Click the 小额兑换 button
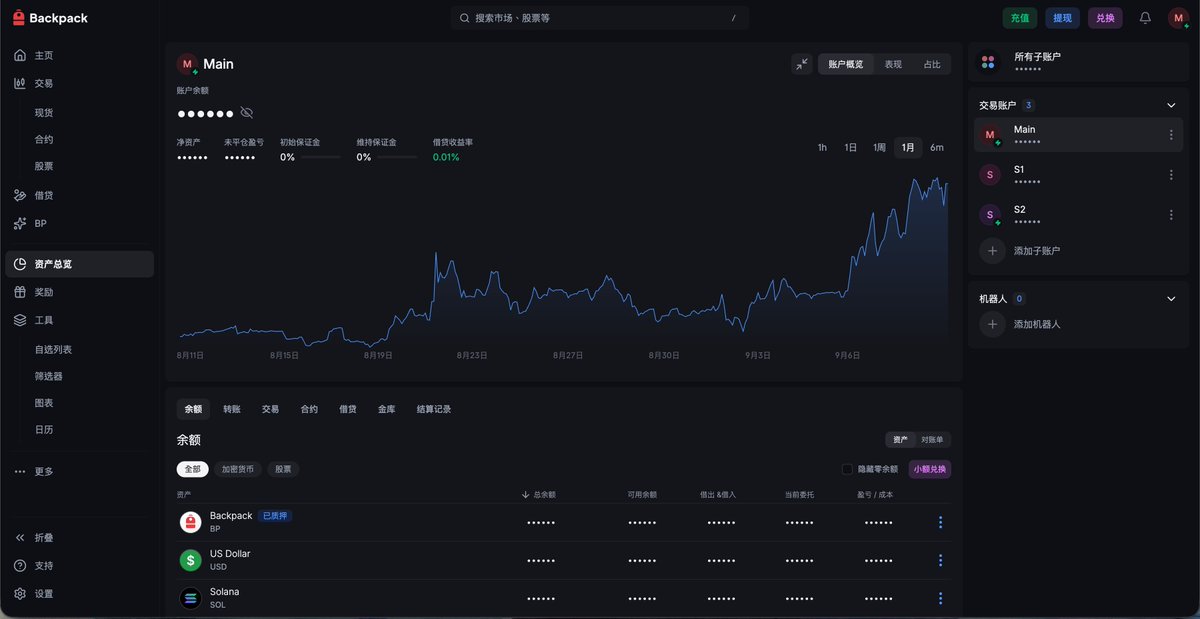This screenshot has height=619, width=1200. (x=930, y=469)
